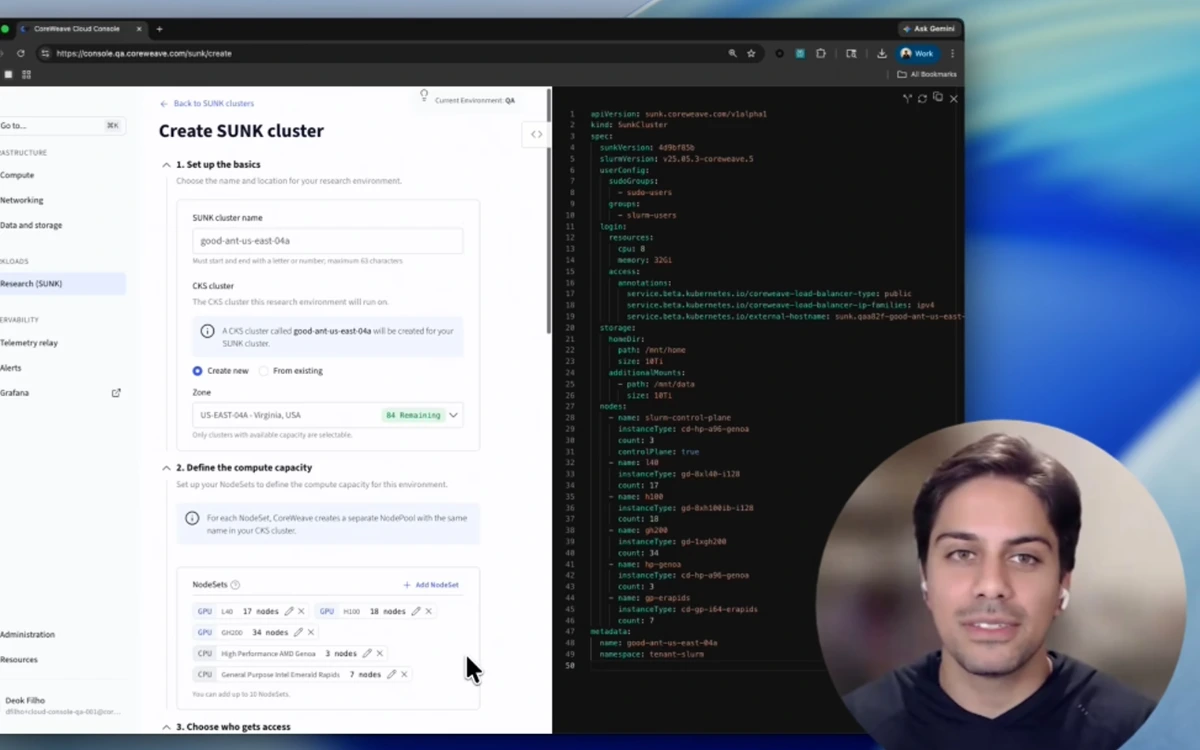The image size is (1200, 750).
Task: Expand section 3 Choose who gets access
Action: tap(167, 727)
